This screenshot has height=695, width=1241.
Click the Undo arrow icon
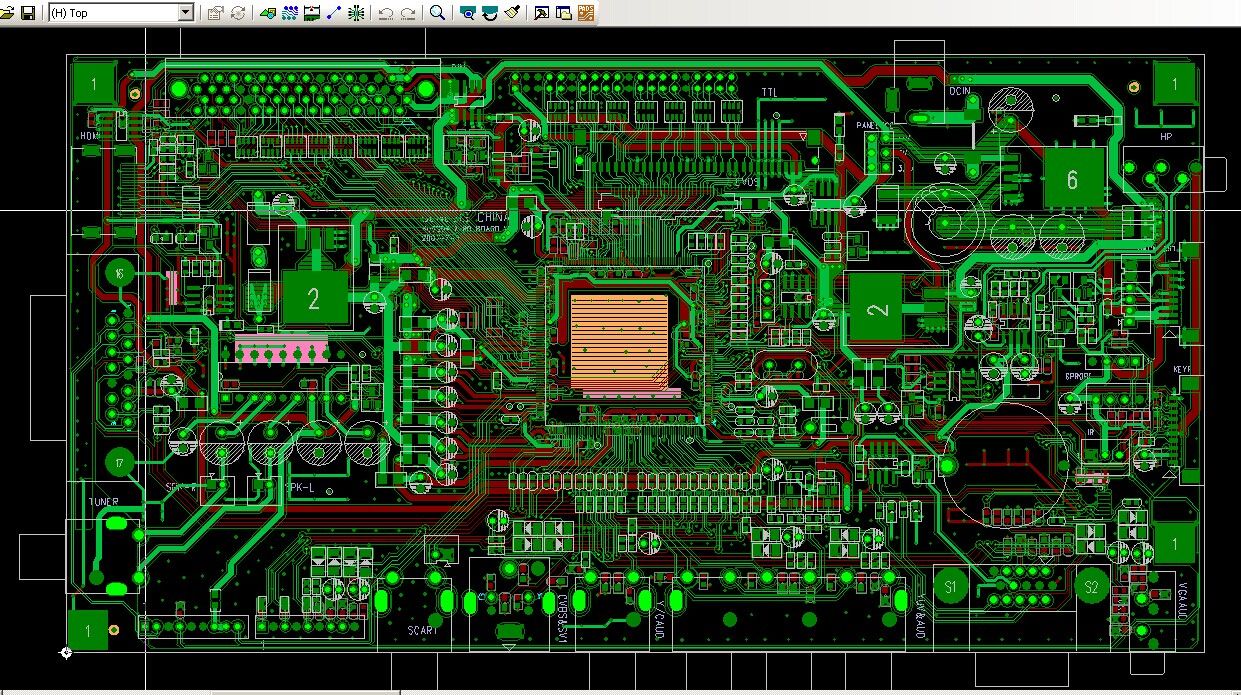click(386, 13)
